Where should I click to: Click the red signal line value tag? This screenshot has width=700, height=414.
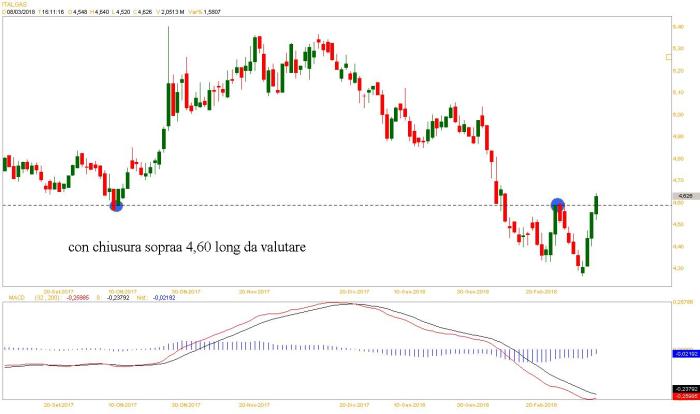[685, 396]
